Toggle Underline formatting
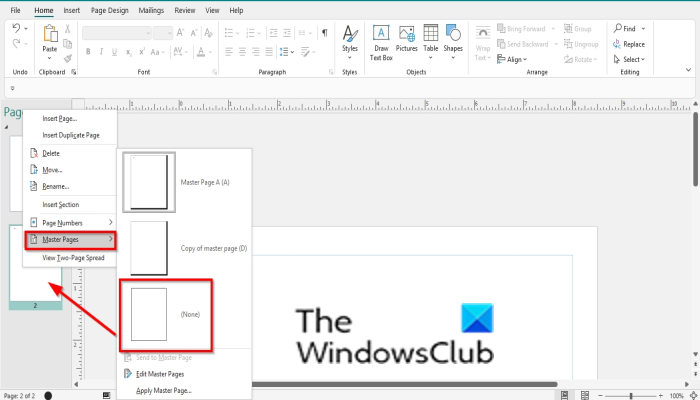700x400 pixels. [114, 52]
